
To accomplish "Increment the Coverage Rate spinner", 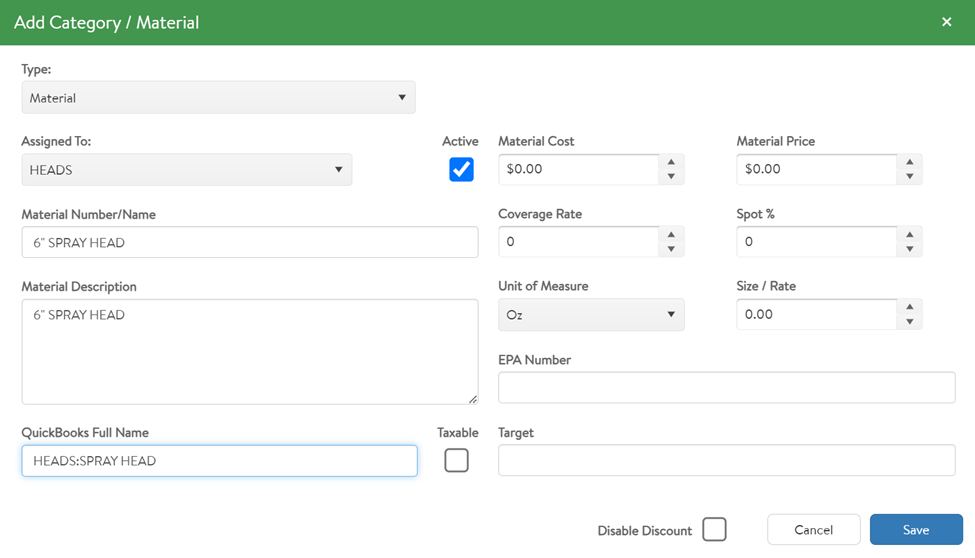I will [x=671, y=235].
